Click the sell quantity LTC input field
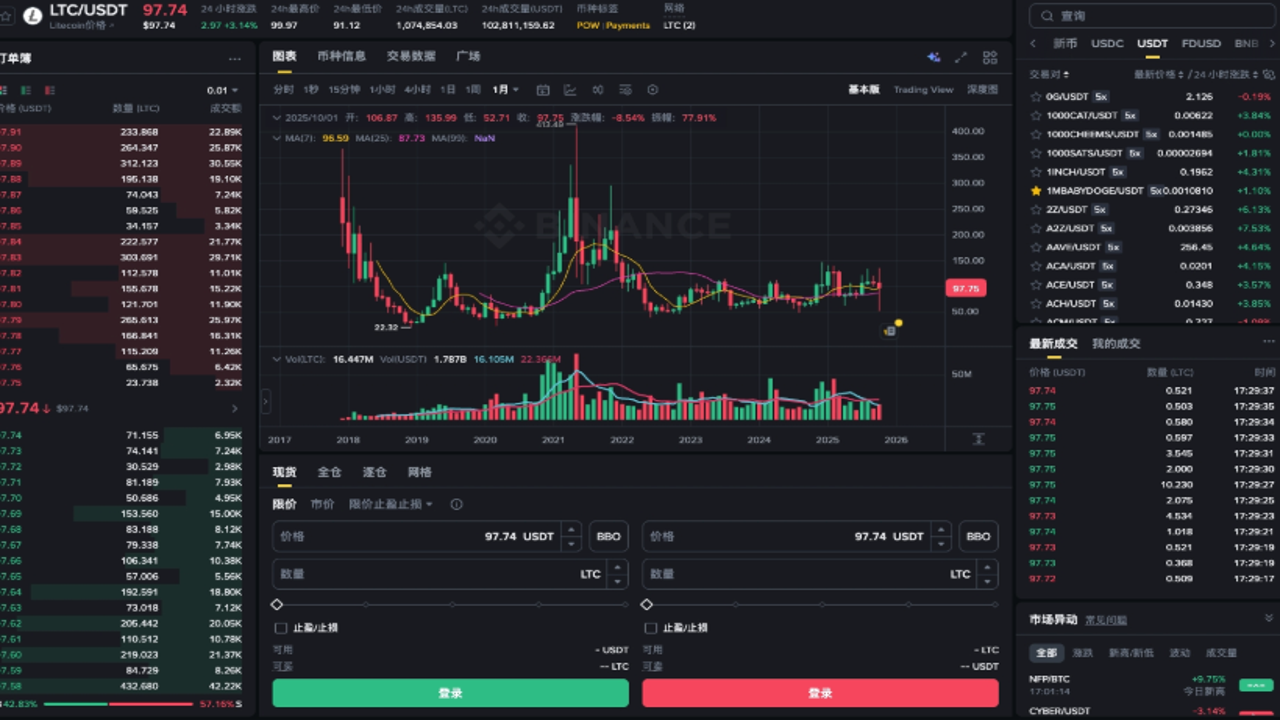The height and width of the screenshot is (720, 1280). [820, 574]
